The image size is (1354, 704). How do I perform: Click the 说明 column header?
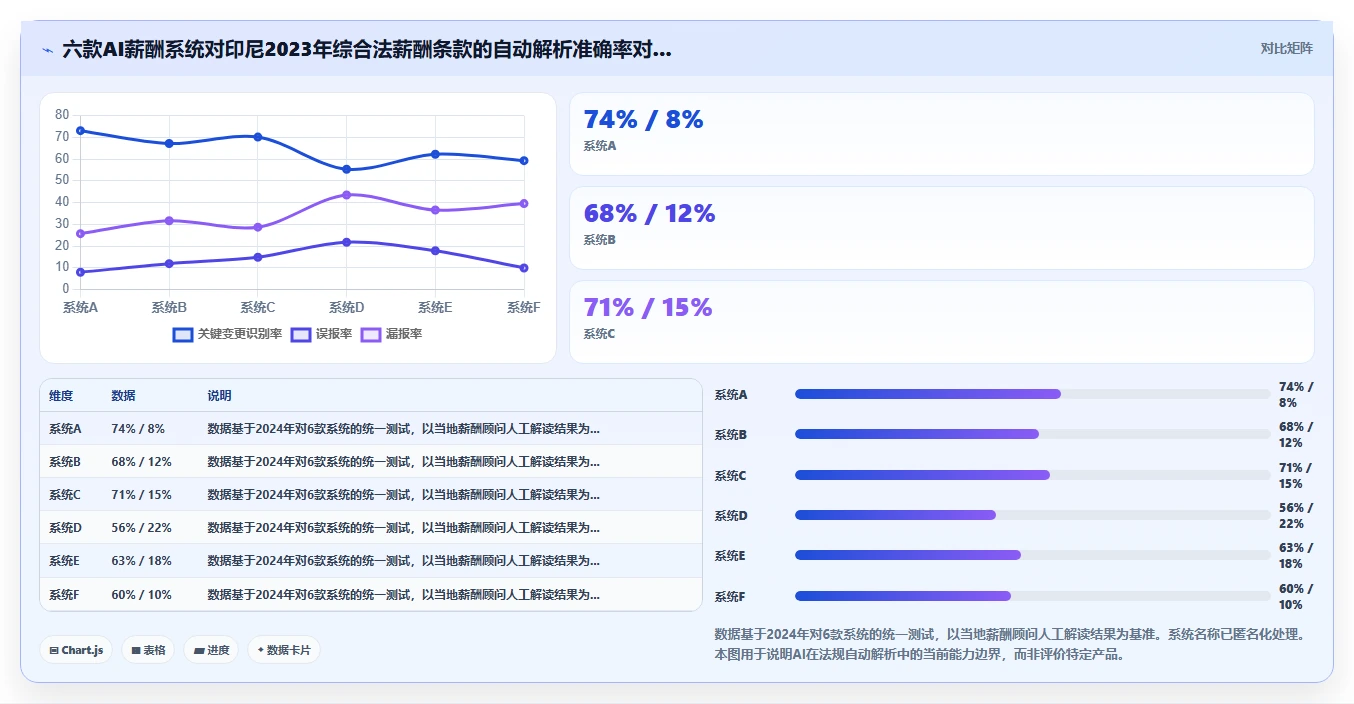pos(219,396)
